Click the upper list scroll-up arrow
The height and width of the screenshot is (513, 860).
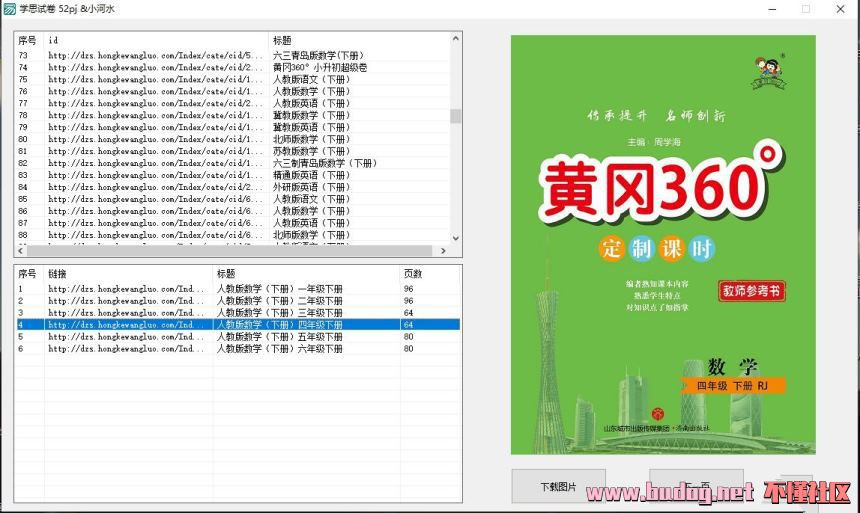455,38
